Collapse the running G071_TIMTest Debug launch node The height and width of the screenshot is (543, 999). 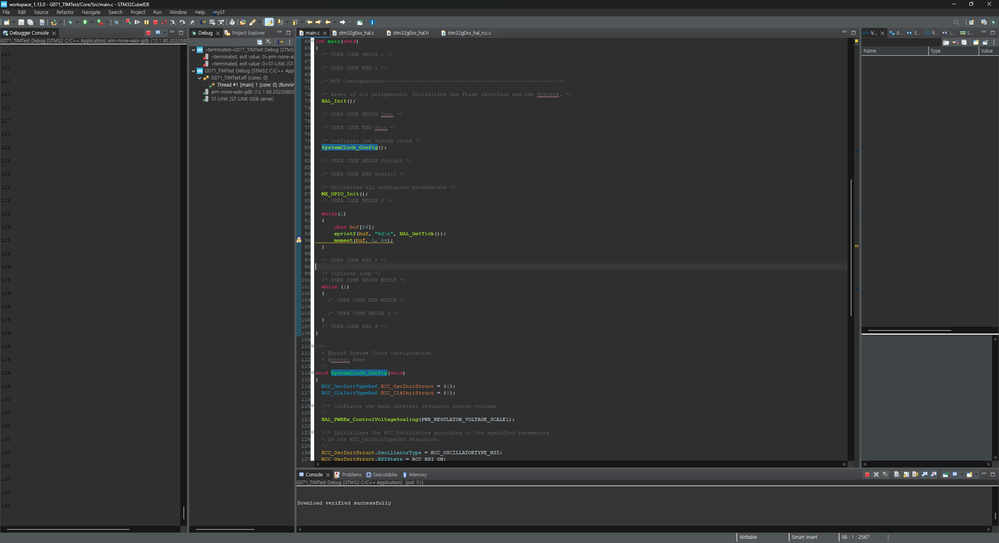pyautogui.click(x=193, y=71)
